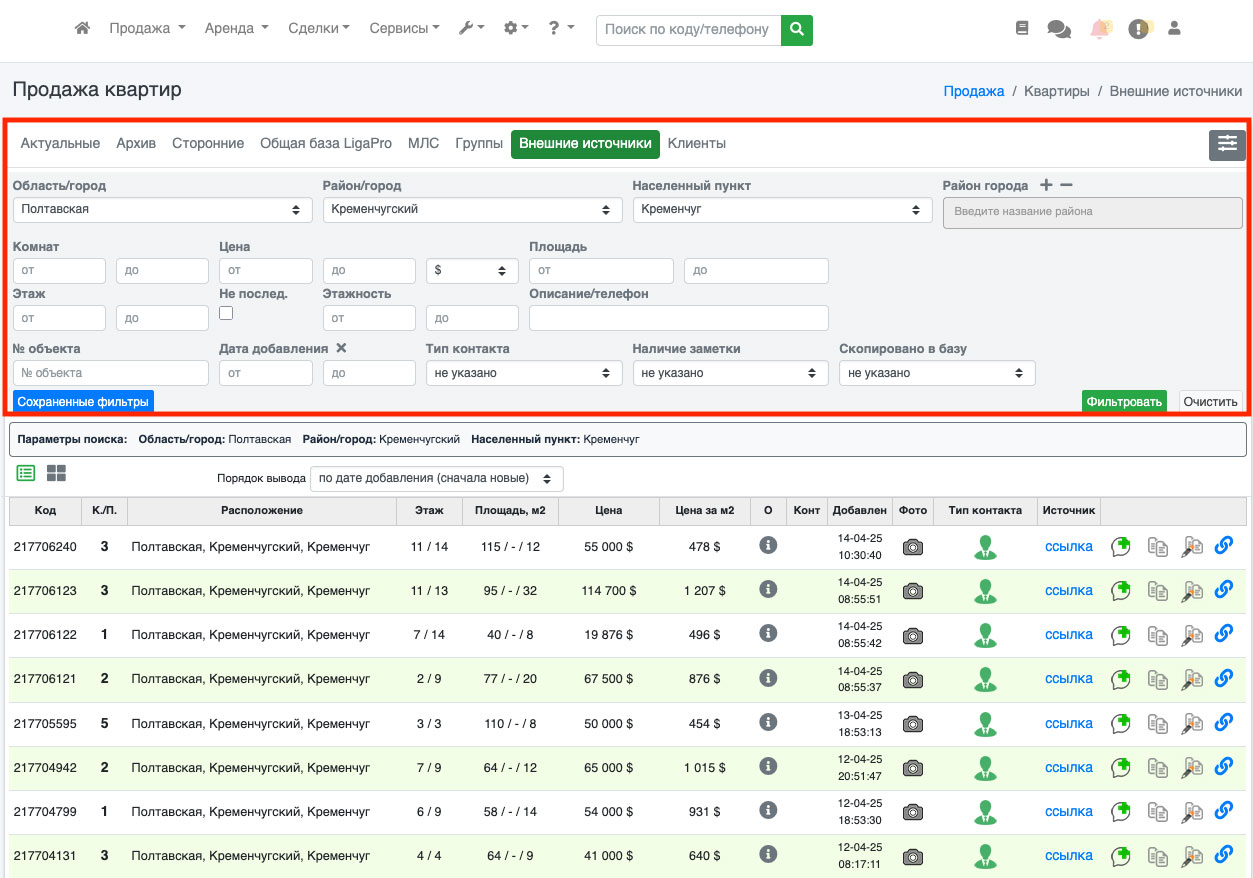This screenshot has height=878, width=1253.
Task: Click the green Фильтровать button
Action: coord(1124,402)
